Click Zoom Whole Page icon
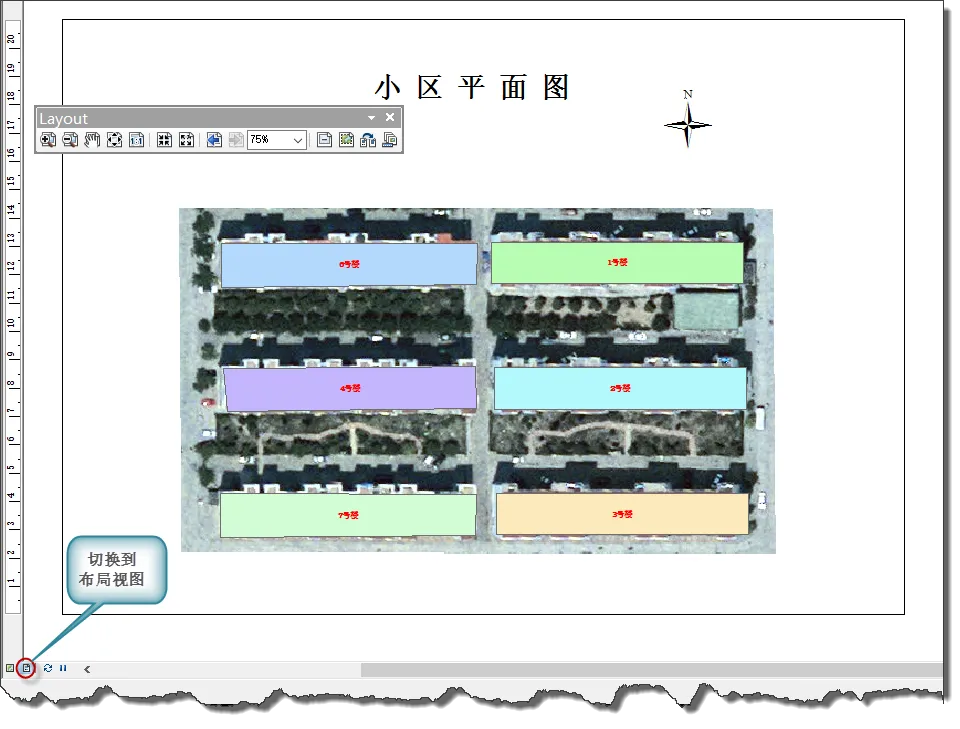The width and height of the screenshot is (960, 729). click(114, 141)
